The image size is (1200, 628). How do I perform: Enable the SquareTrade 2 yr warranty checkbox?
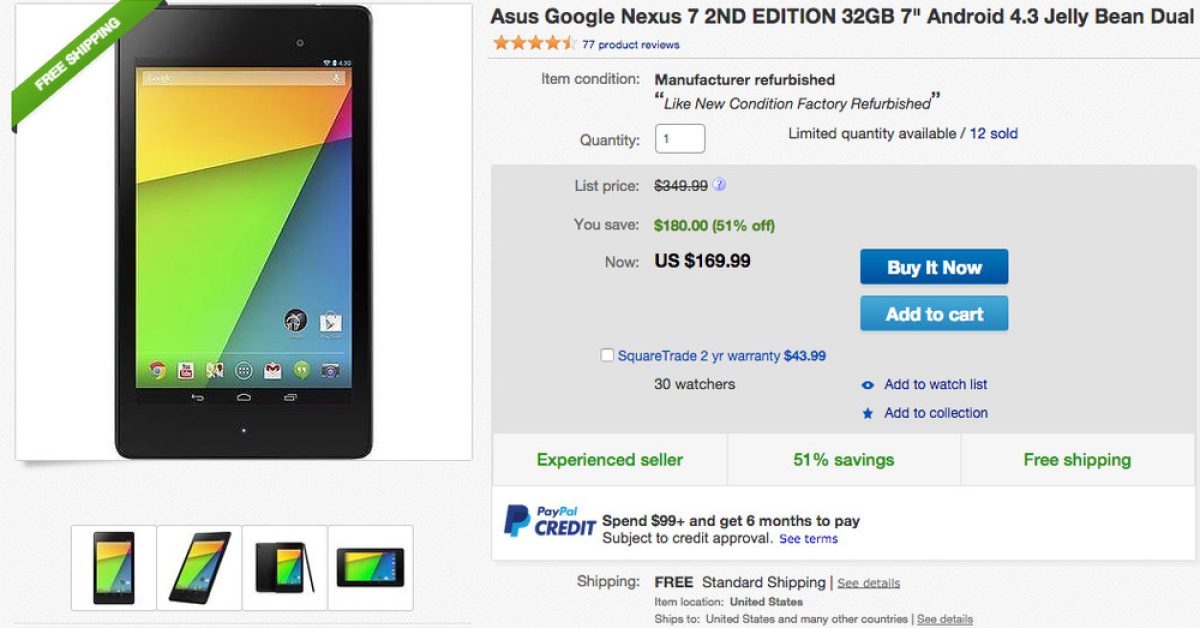pyautogui.click(x=607, y=355)
